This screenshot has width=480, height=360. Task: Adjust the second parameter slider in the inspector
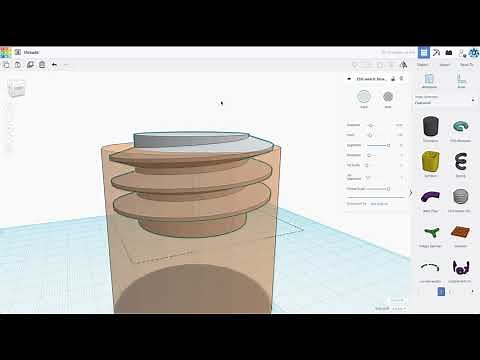(x=370, y=135)
